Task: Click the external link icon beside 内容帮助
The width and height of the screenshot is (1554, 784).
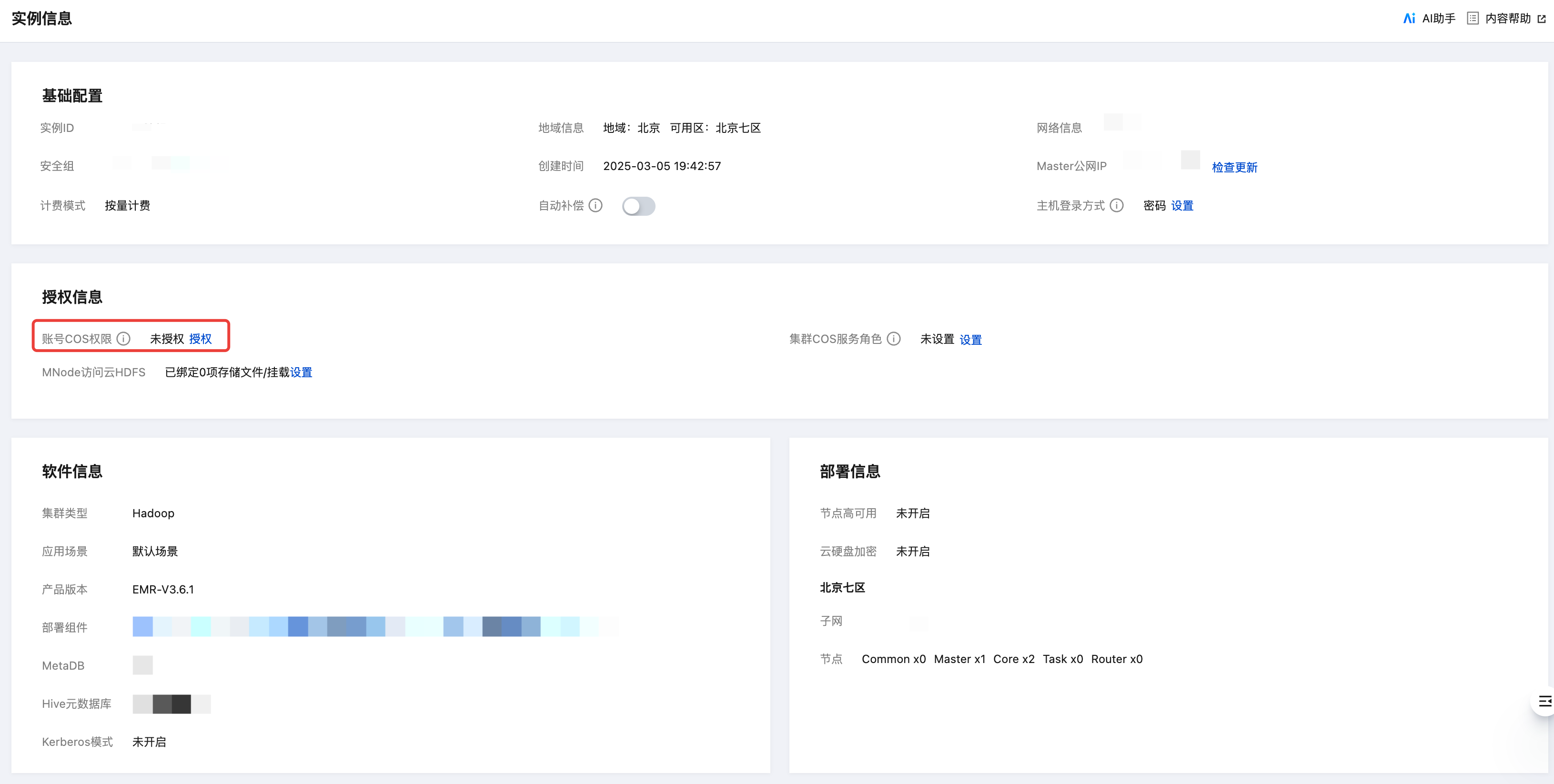Action: pos(1542,19)
